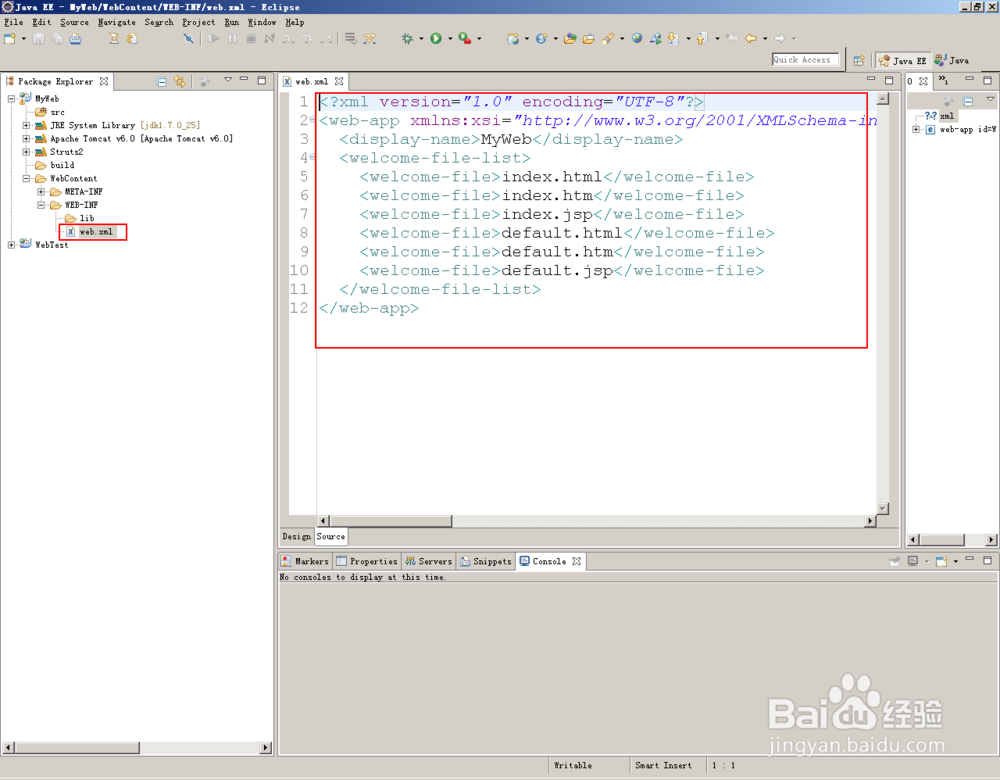The height and width of the screenshot is (780, 1000).
Task: Close the web.xml editor tab
Action: pyautogui.click(x=339, y=82)
